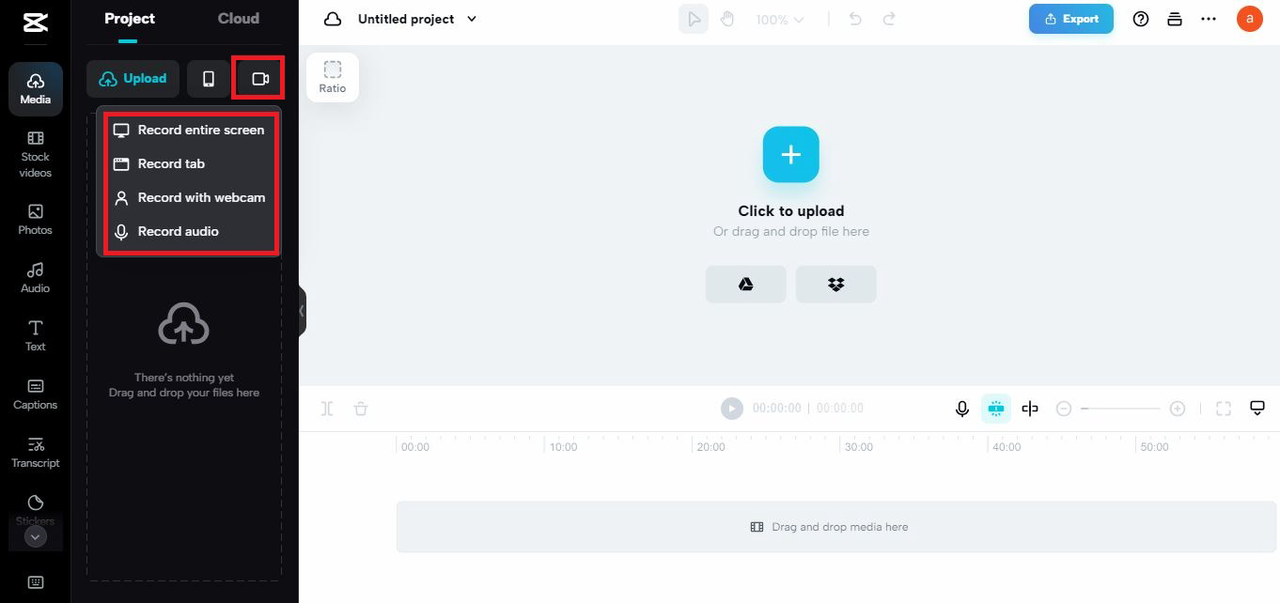Image resolution: width=1280 pixels, height=603 pixels.
Task: Toggle fullscreen preview mode
Action: click(x=1223, y=408)
